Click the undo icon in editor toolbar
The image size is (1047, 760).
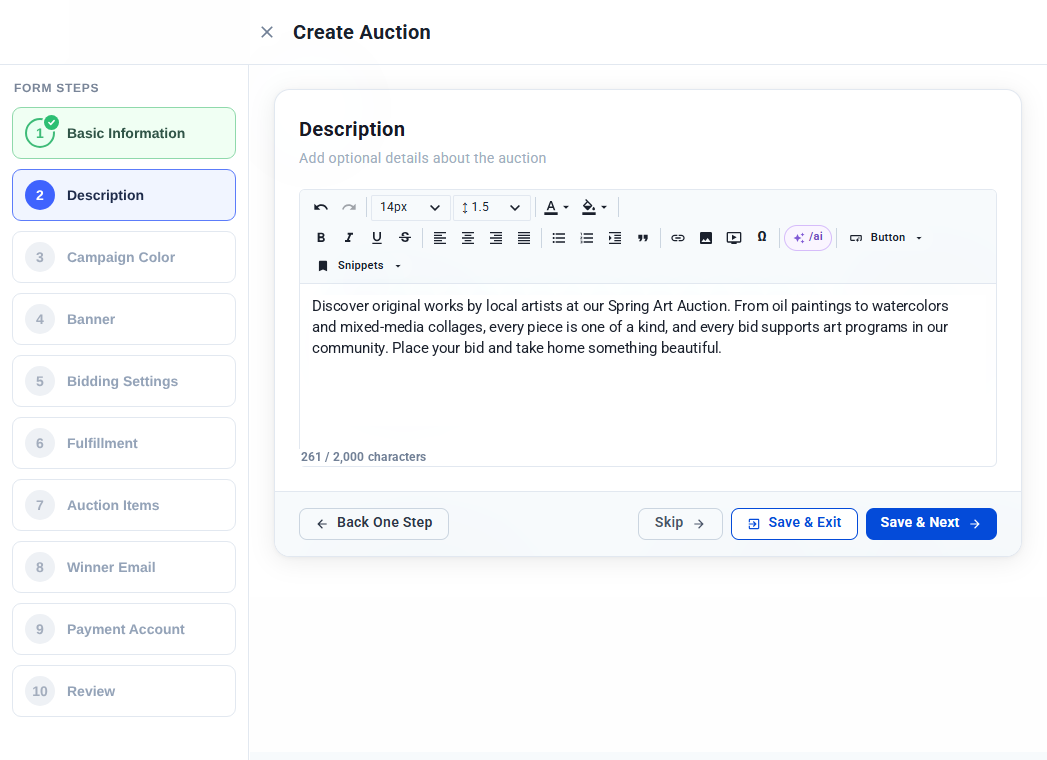click(321, 208)
